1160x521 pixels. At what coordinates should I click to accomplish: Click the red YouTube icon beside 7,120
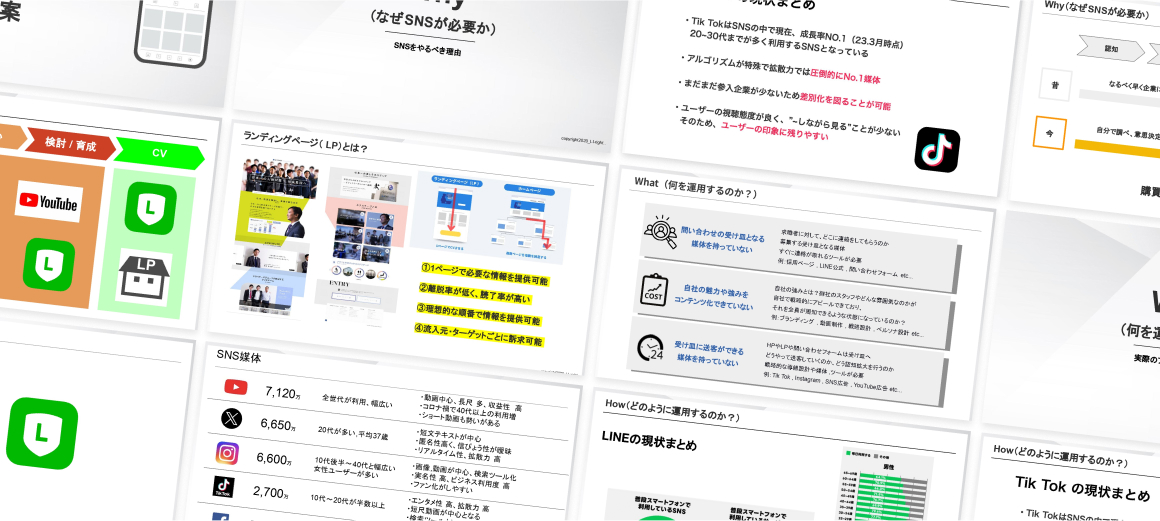pos(236,387)
